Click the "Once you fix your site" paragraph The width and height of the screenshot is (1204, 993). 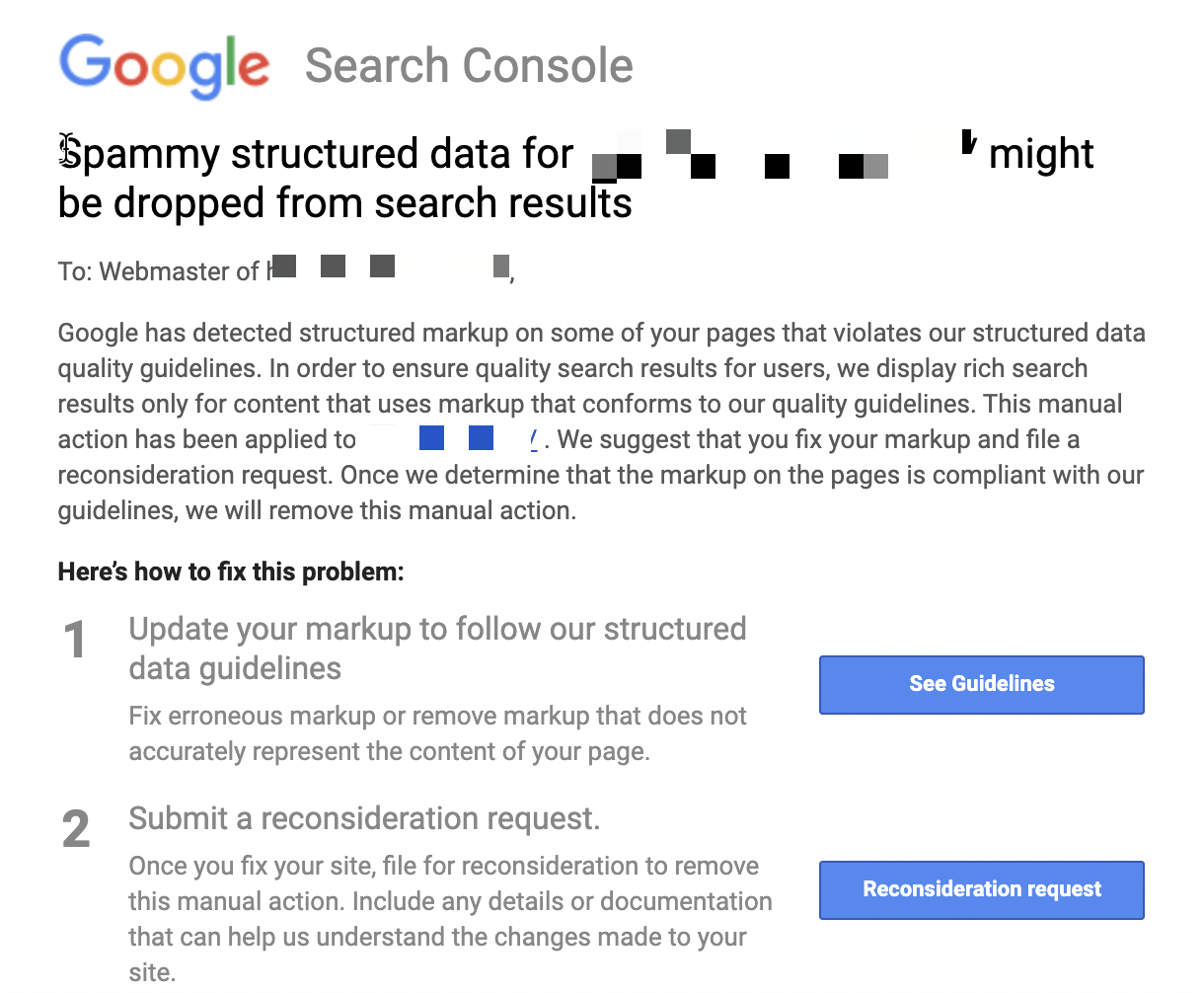tap(450, 919)
